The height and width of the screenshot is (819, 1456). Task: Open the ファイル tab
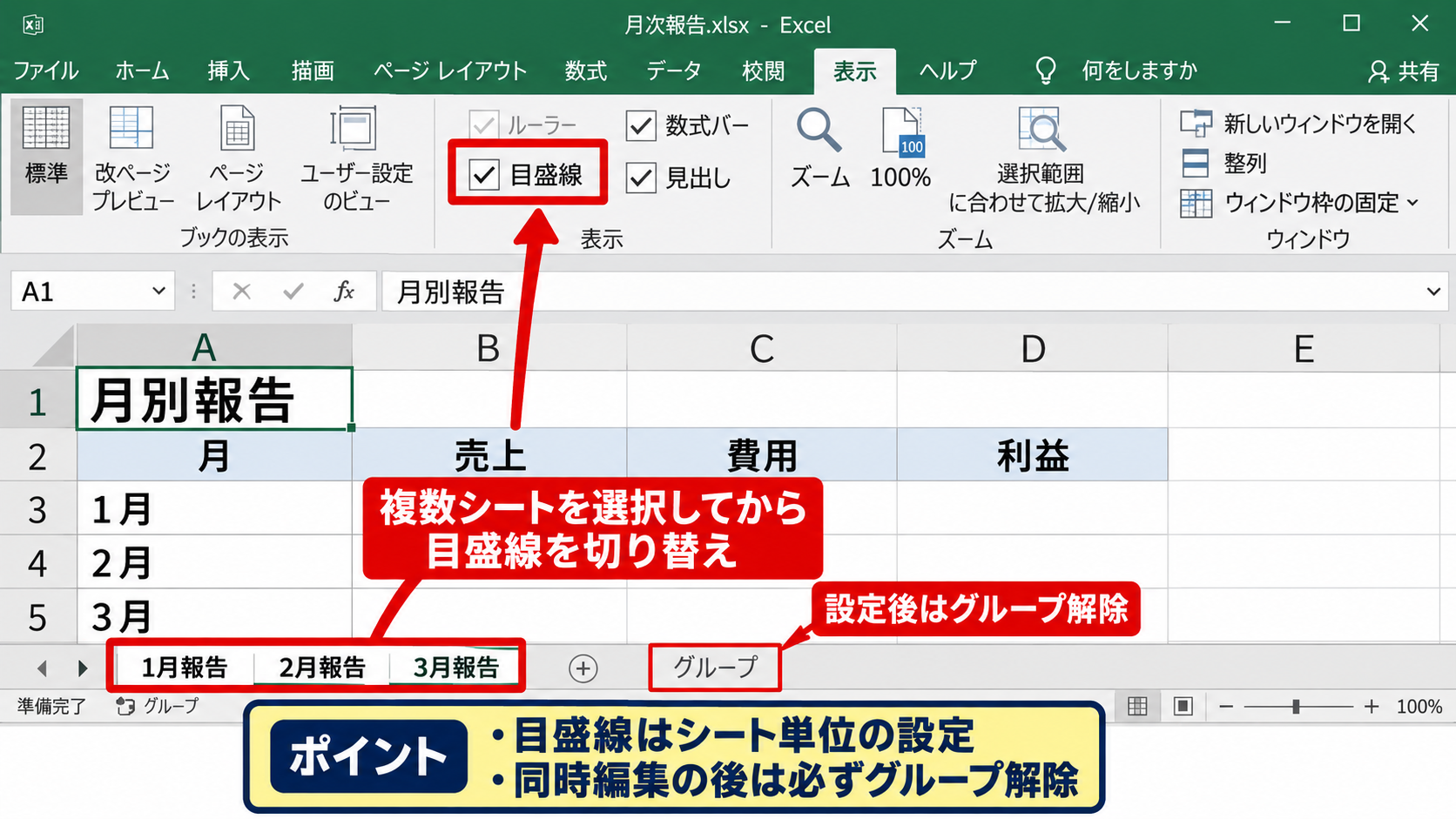pyautogui.click(x=46, y=70)
